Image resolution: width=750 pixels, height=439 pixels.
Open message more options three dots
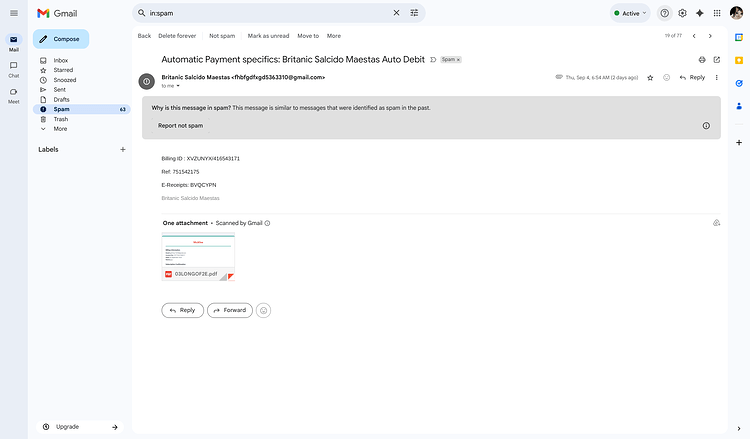click(716, 77)
